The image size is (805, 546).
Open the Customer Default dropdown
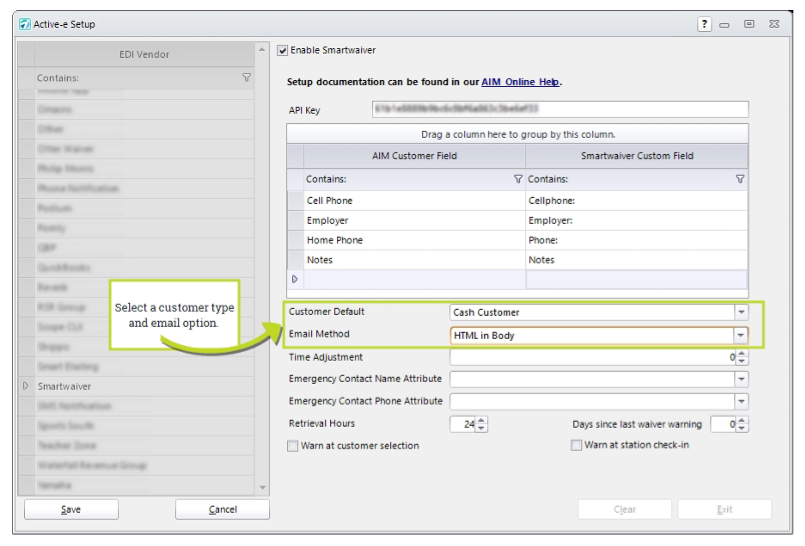(741, 312)
